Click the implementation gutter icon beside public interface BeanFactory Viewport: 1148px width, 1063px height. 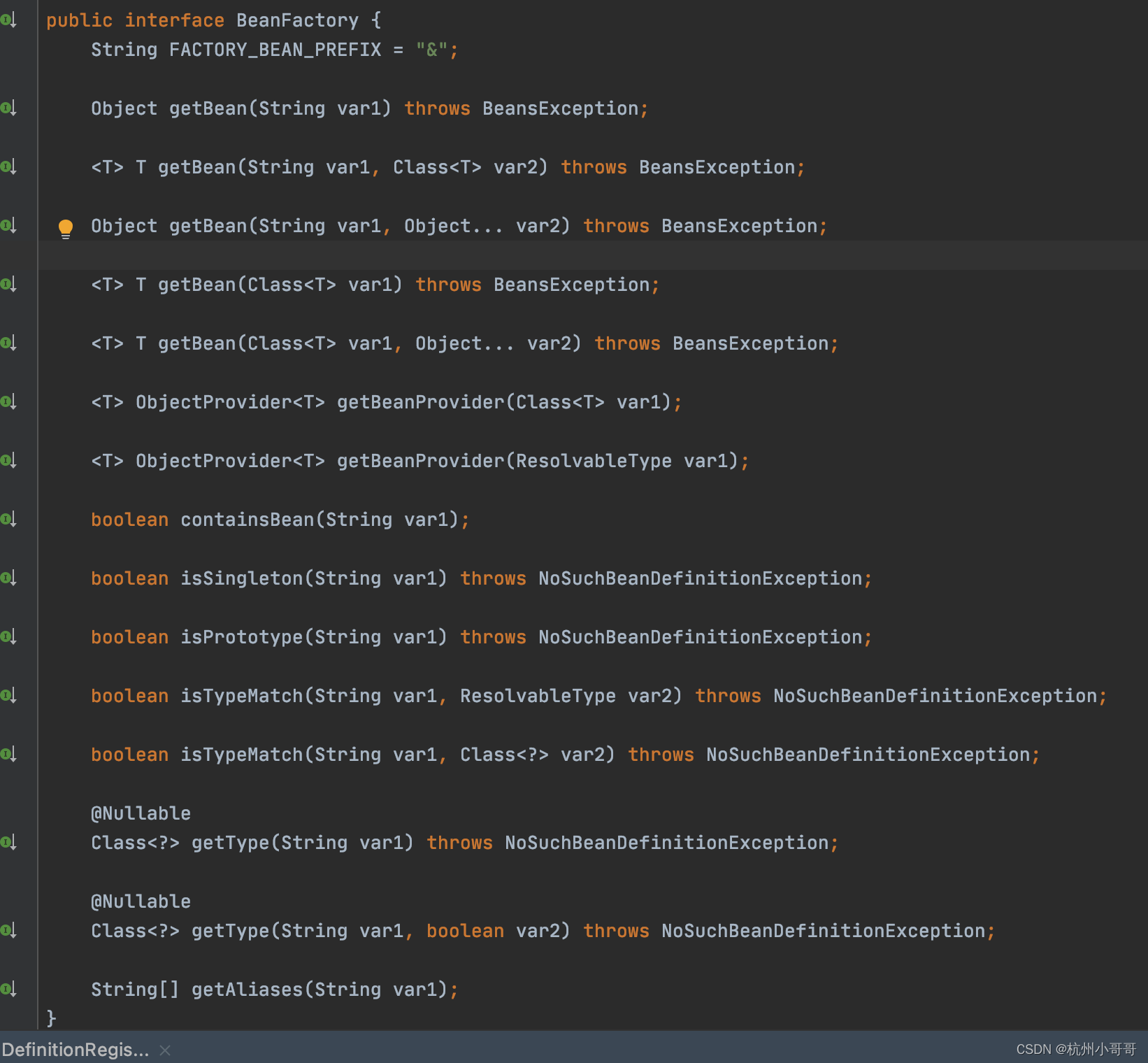click(9, 20)
